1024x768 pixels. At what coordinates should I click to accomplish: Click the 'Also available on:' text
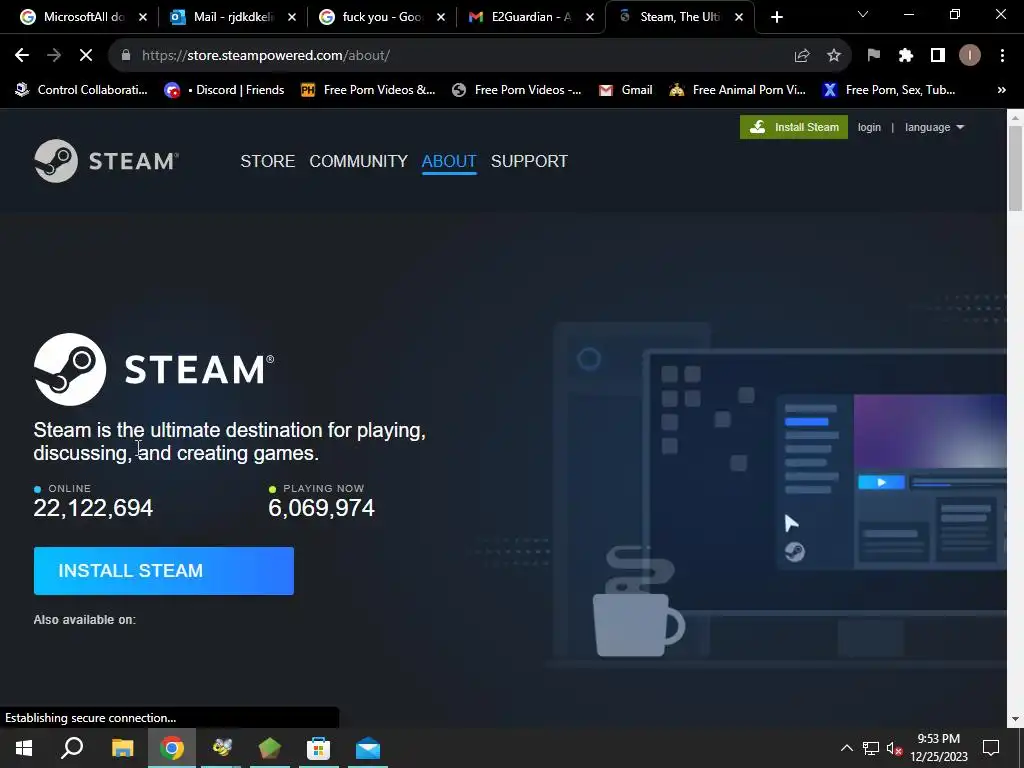pyautogui.click(x=85, y=620)
